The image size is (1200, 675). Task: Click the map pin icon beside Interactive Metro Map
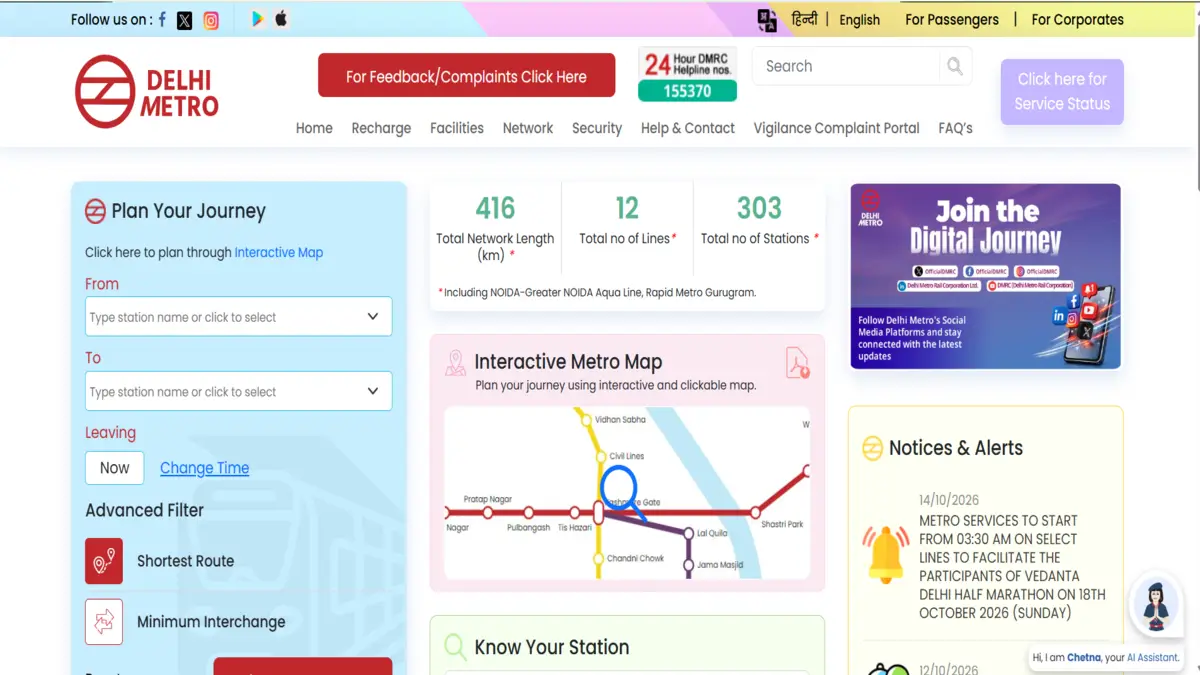pos(455,363)
